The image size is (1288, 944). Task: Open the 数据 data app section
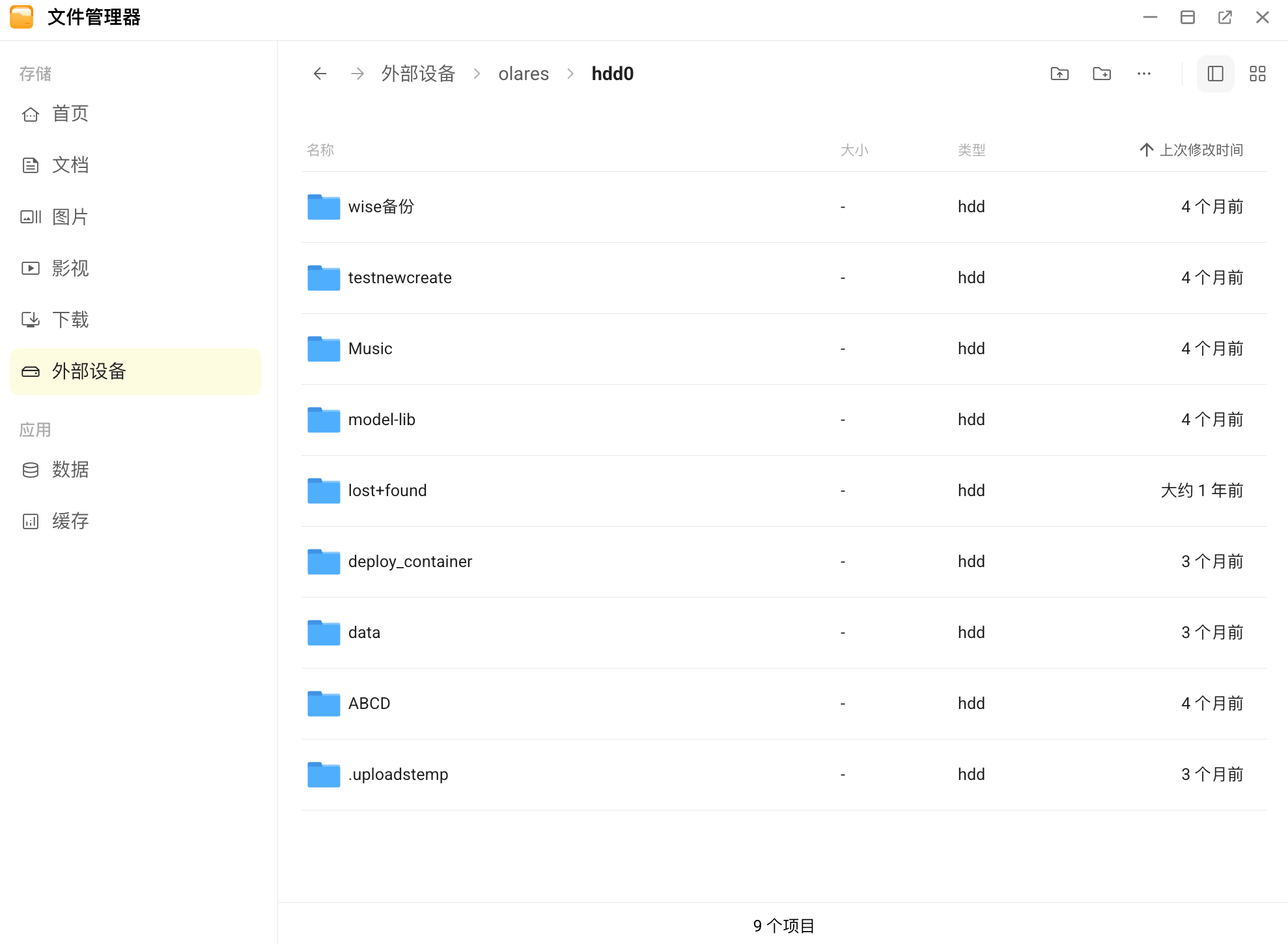coord(70,469)
